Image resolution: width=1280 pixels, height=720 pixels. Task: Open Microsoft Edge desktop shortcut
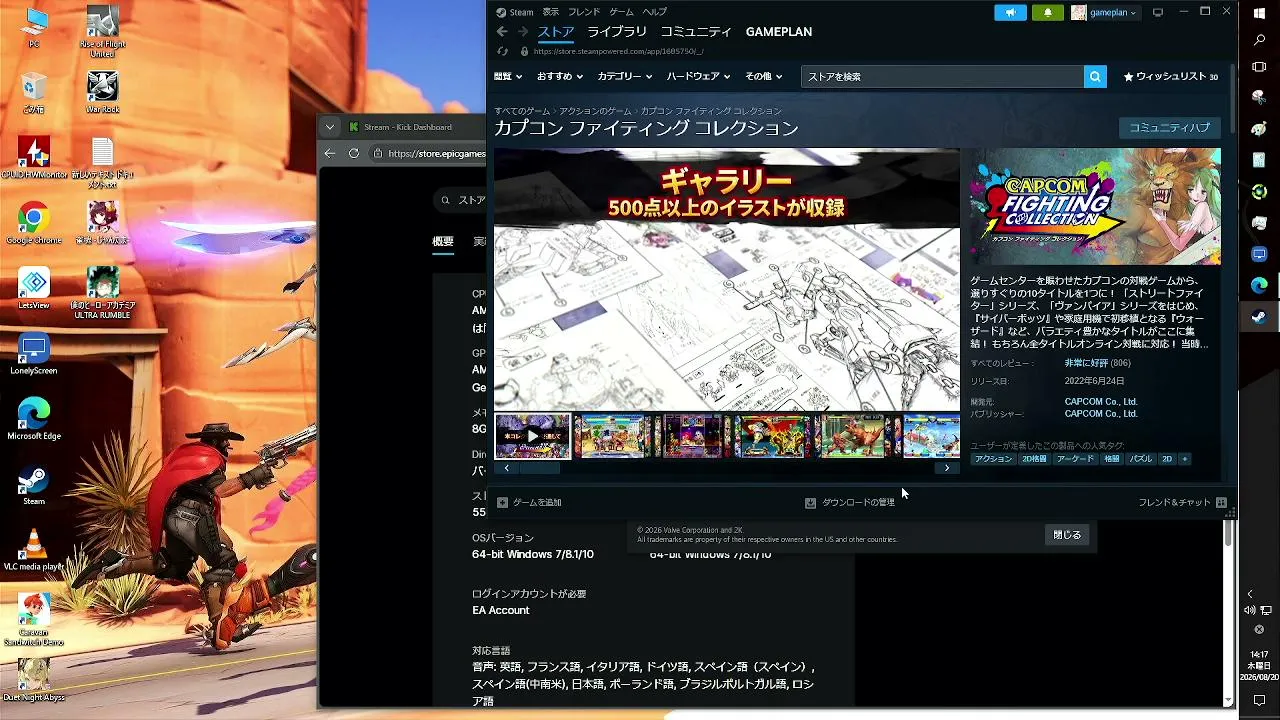tap(34, 419)
